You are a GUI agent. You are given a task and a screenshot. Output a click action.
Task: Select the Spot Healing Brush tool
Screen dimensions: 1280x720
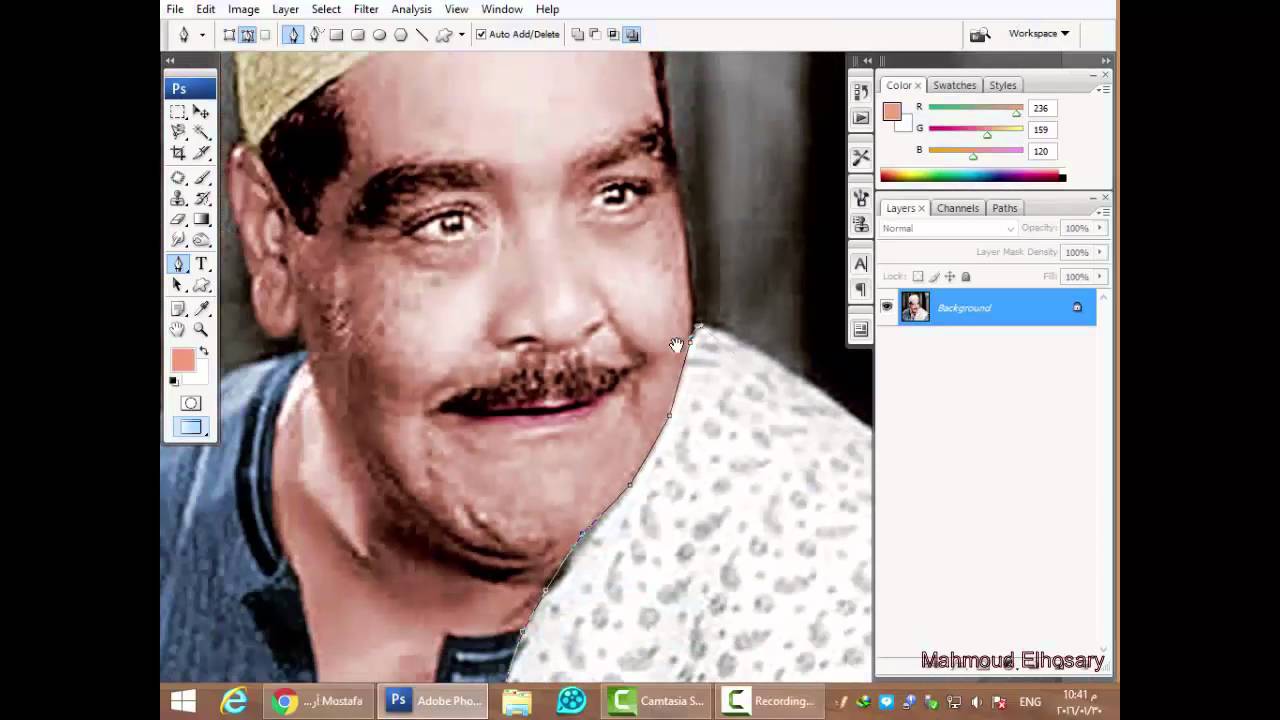(178, 178)
